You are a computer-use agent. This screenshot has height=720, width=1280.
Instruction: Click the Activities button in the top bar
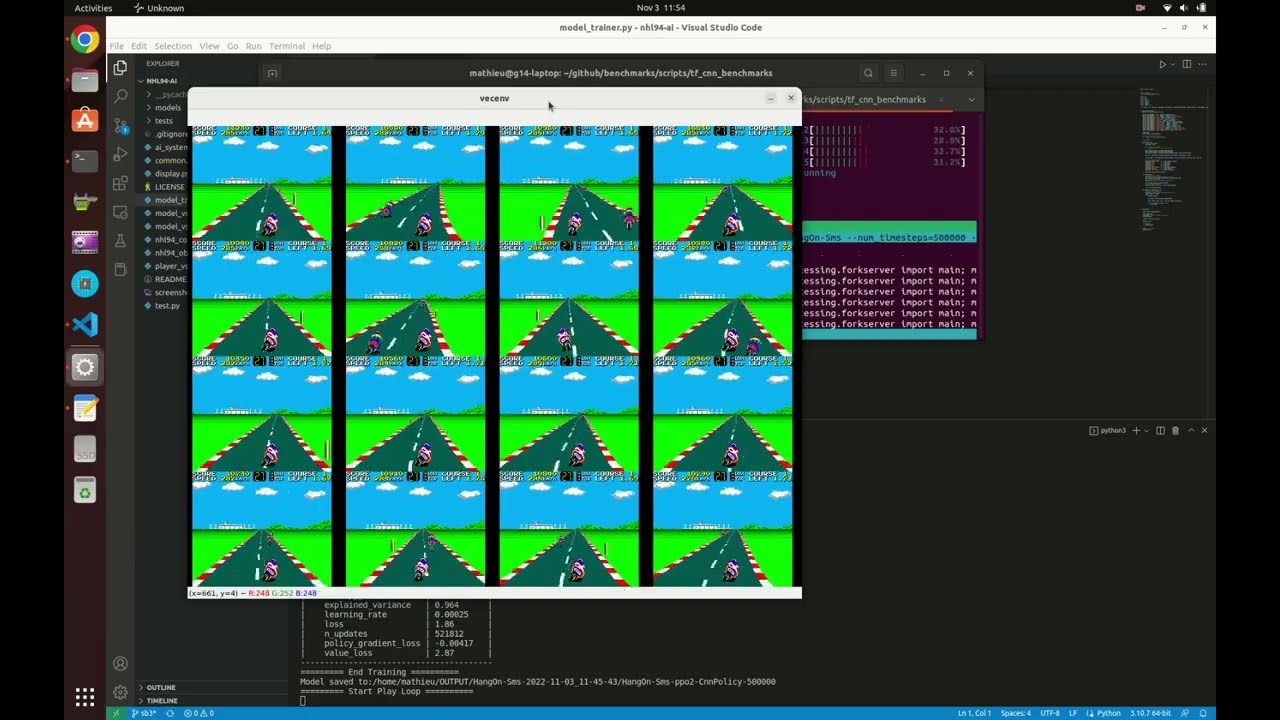point(95,8)
